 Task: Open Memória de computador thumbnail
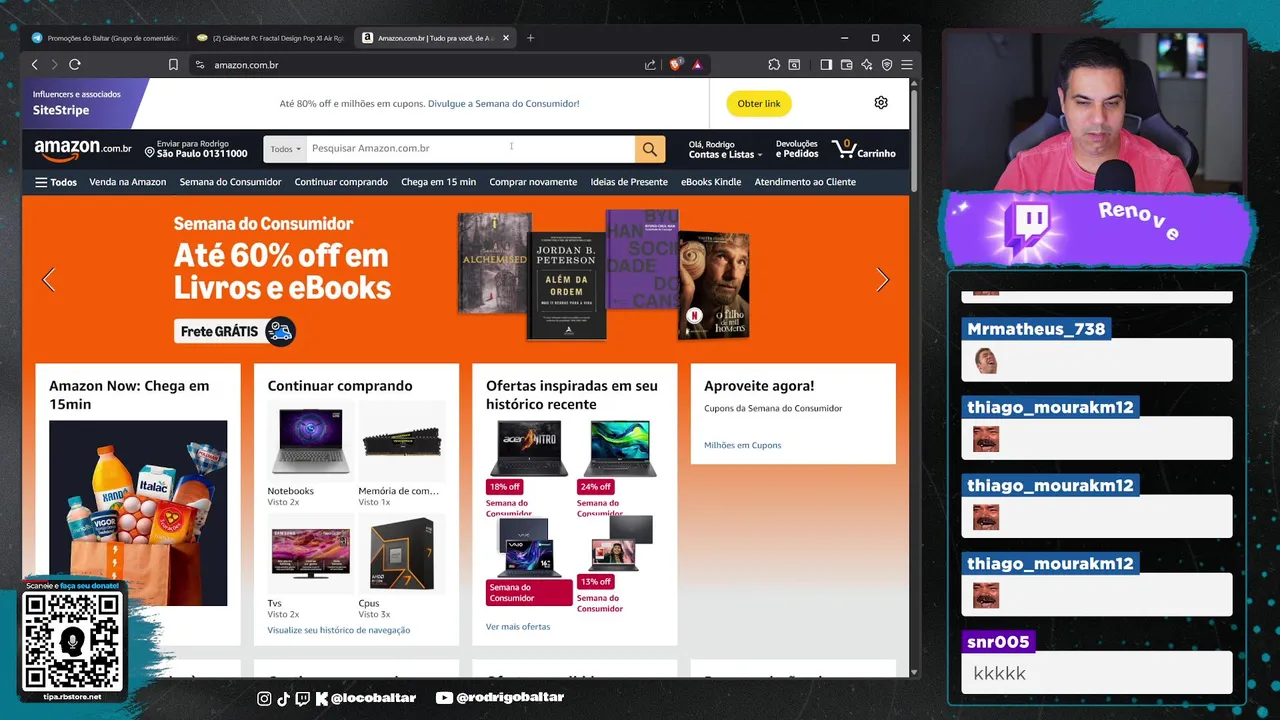402,443
